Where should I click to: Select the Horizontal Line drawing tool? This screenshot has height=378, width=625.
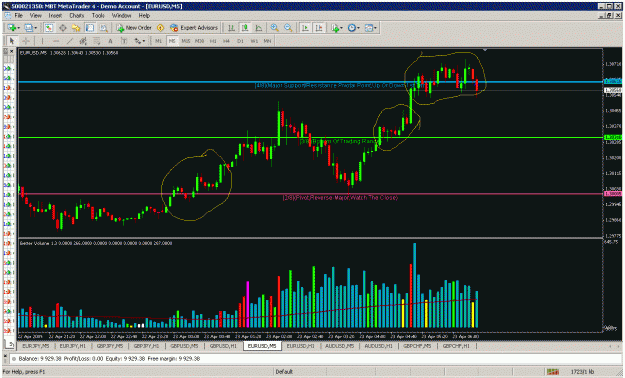[x=56, y=41]
